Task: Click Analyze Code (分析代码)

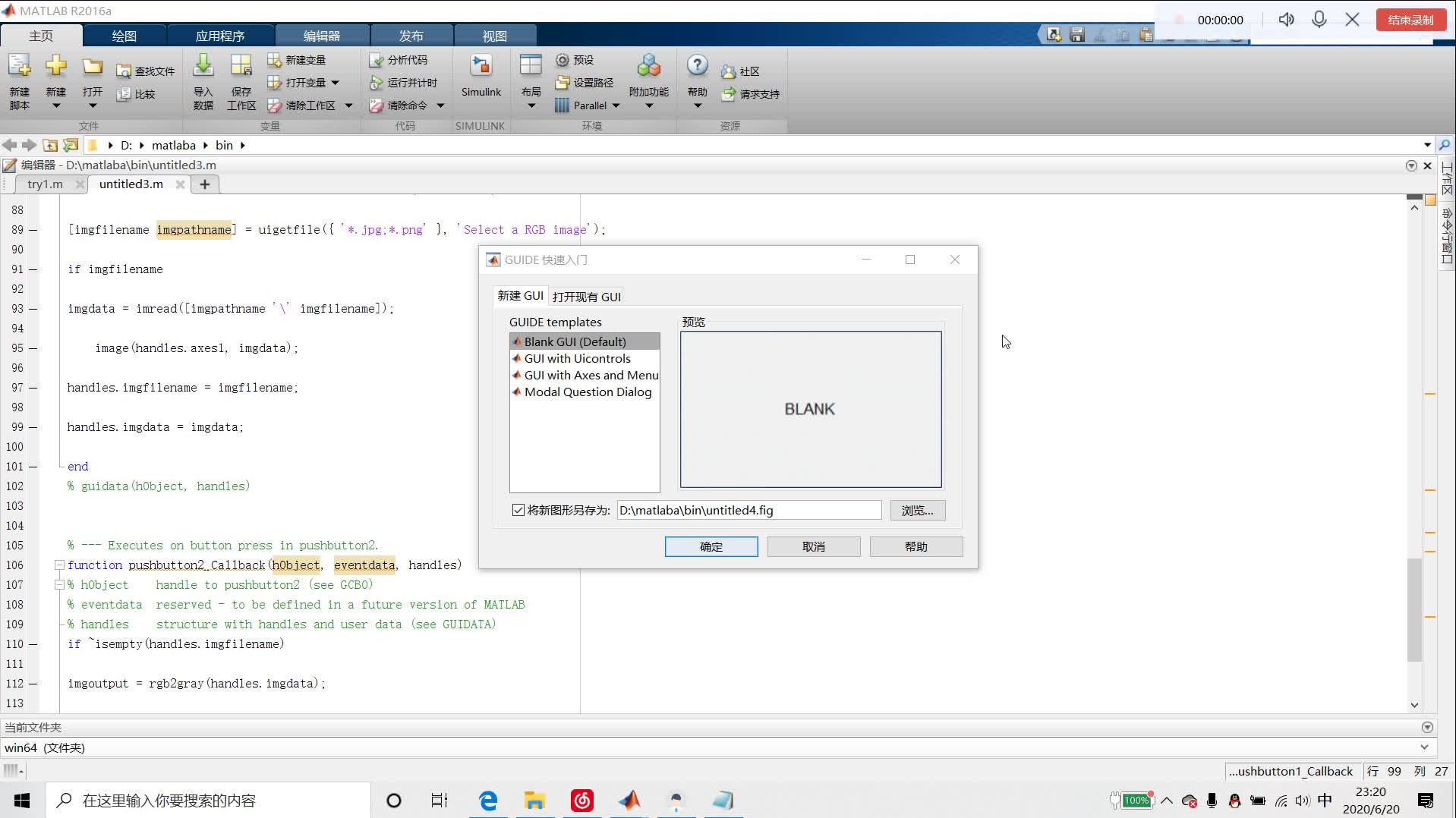Action: [x=398, y=60]
